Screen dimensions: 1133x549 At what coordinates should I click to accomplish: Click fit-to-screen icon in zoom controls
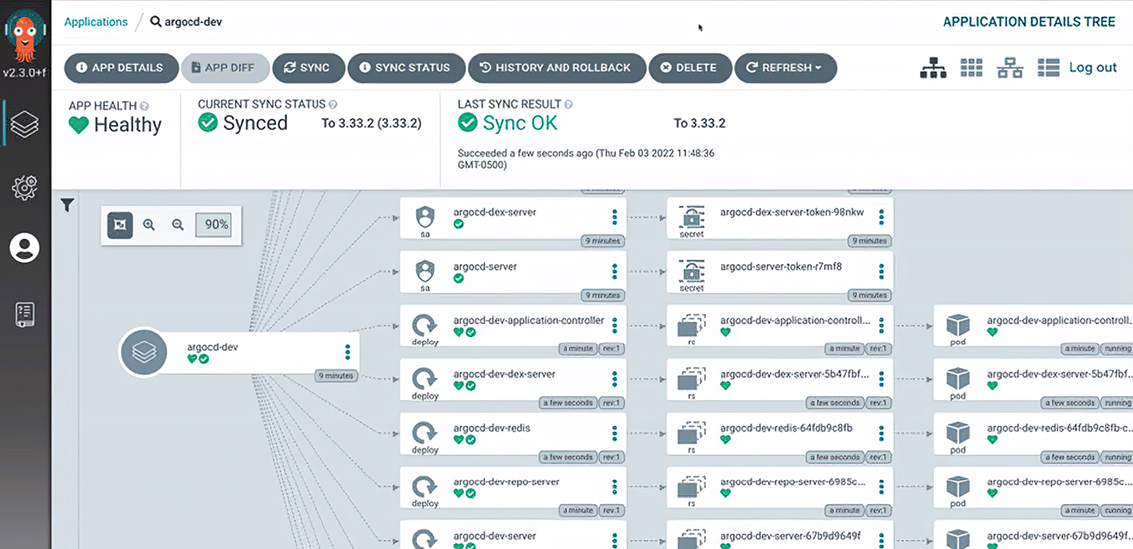120,225
